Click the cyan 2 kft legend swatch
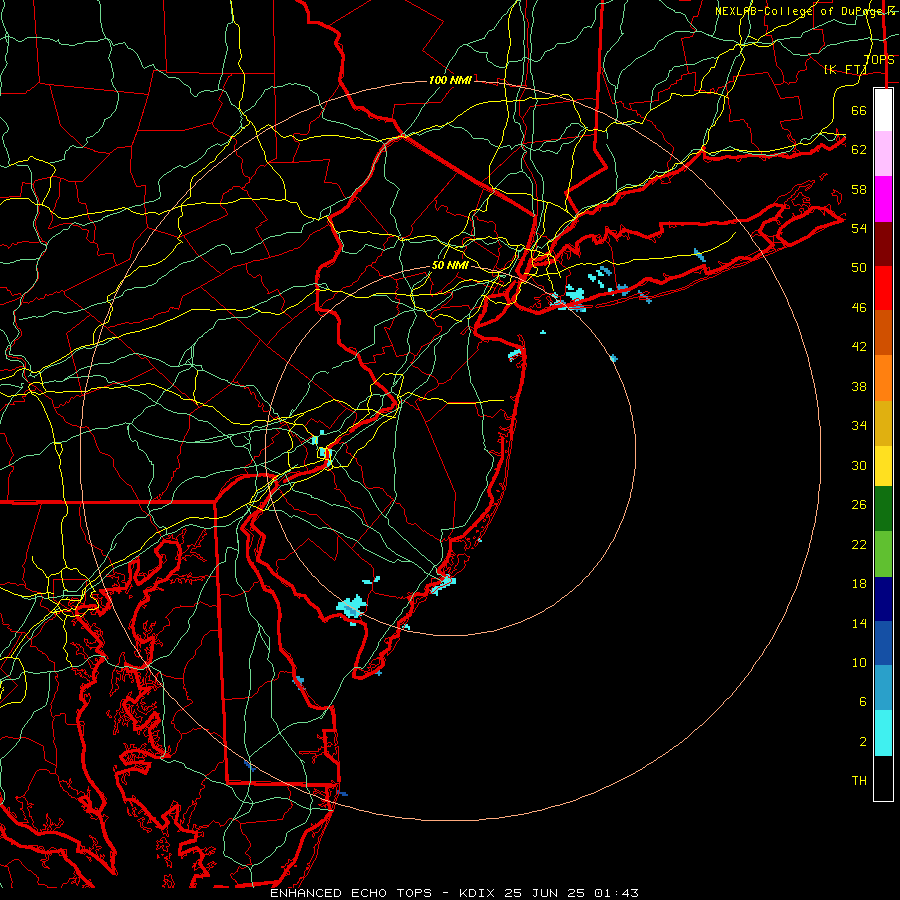This screenshot has height=900, width=900. (883, 733)
